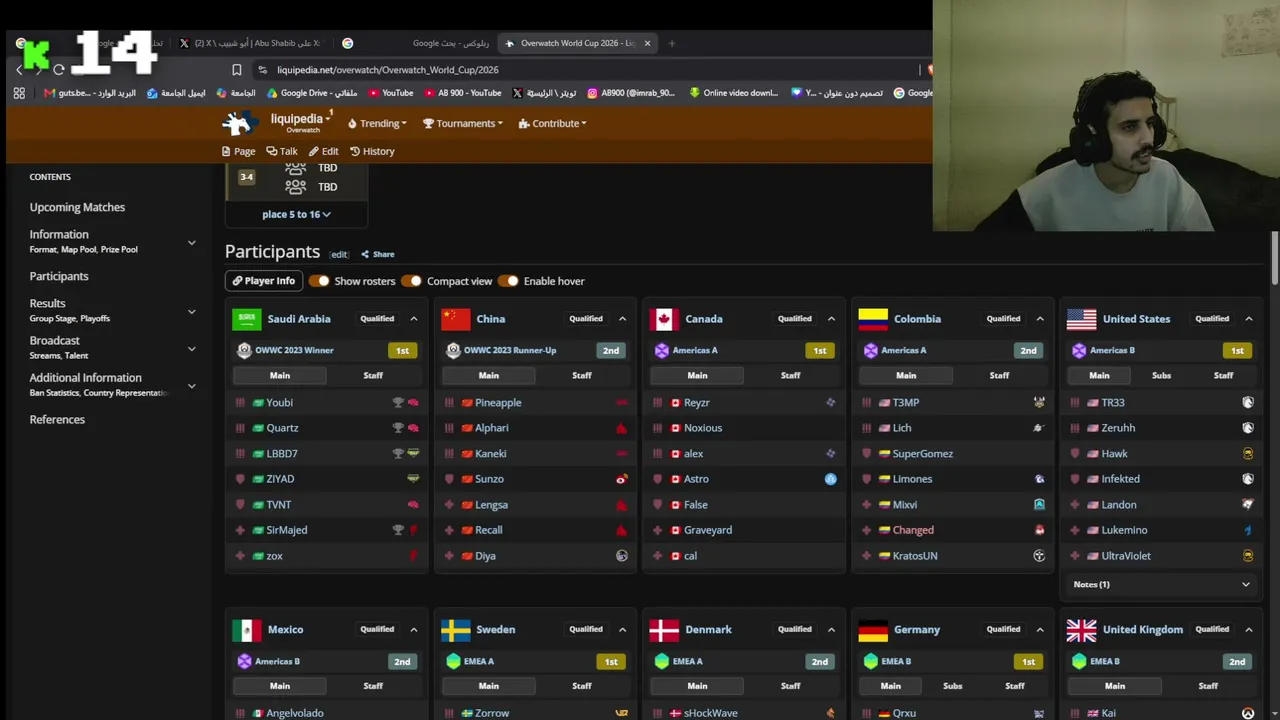Screen dimensions: 1280x720
Task: Click the Colombia flag icon
Action: click(x=873, y=319)
